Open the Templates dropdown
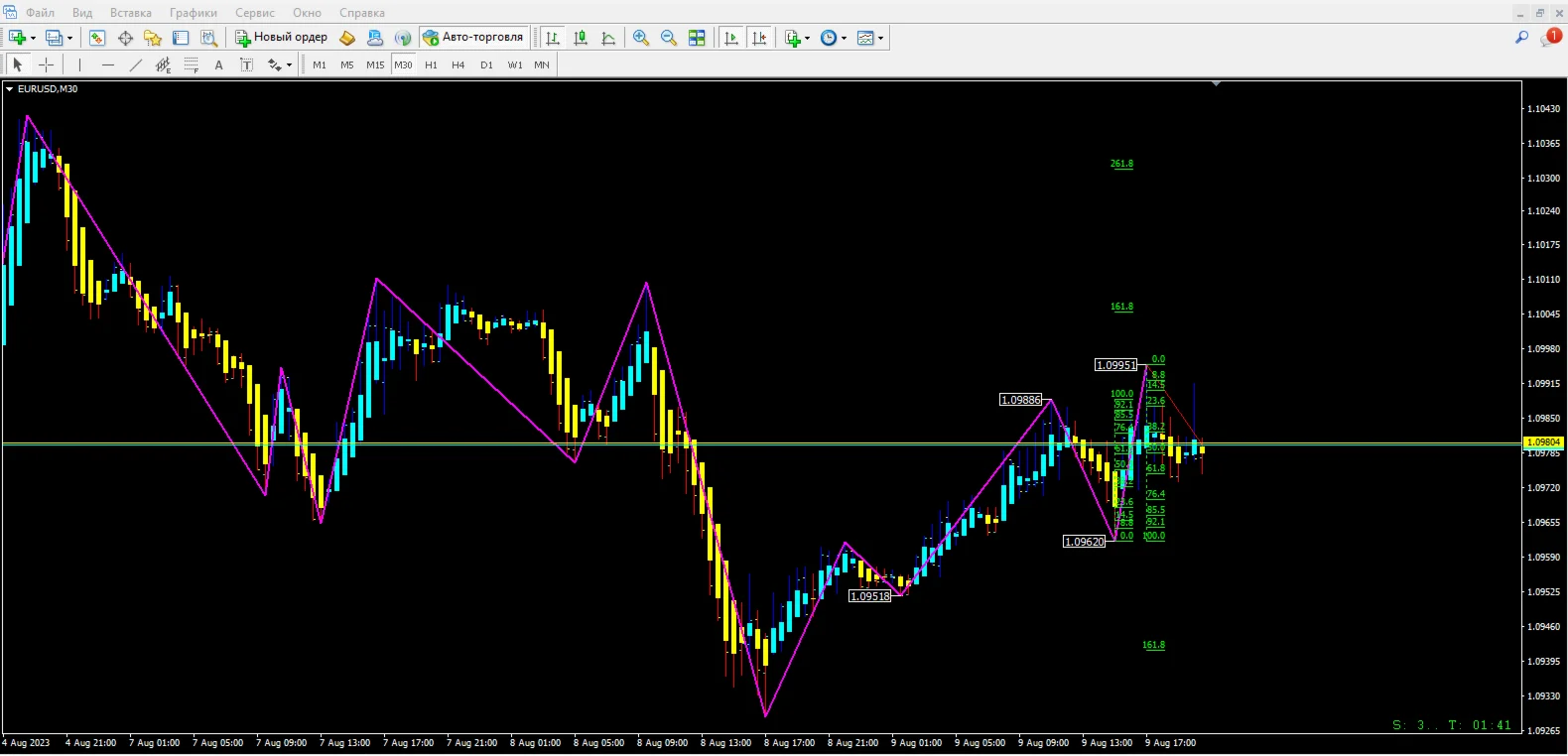This screenshot has height=756, width=1568. tap(880, 39)
